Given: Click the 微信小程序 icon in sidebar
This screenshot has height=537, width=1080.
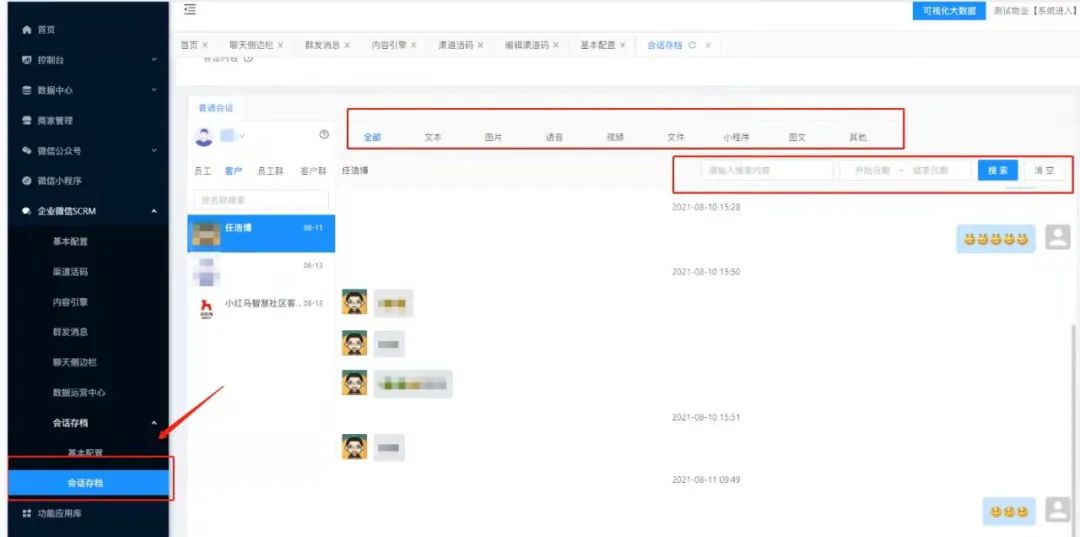Looking at the screenshot, I should pos(27,180).
